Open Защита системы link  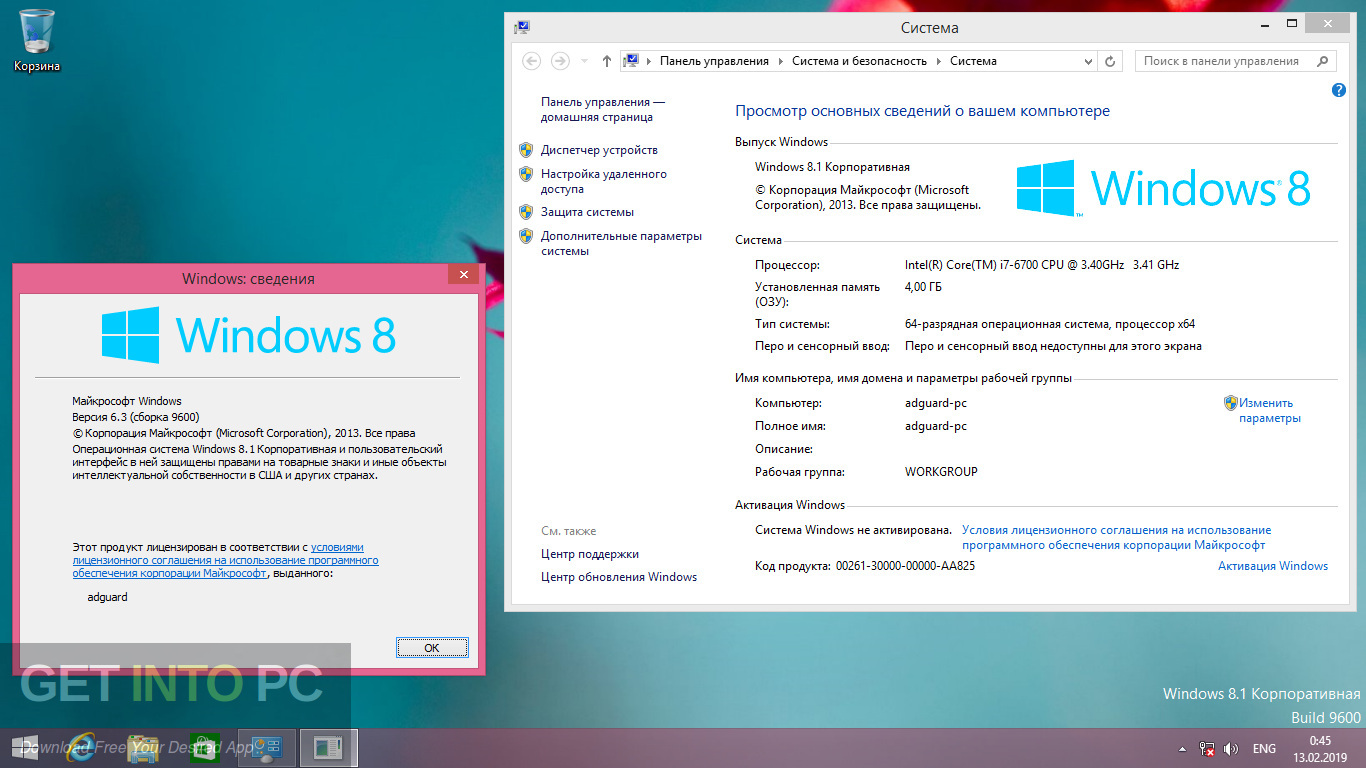[x=587, y=212]
